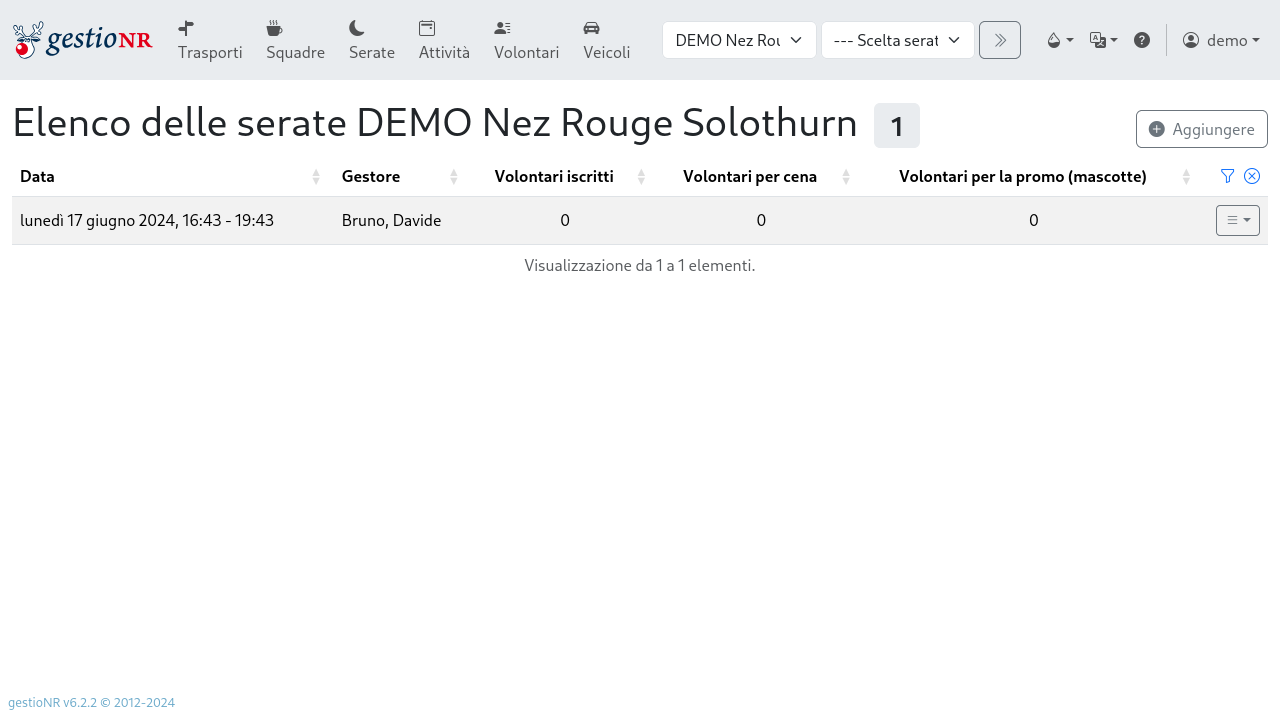Viewport: 1280px width, 720px height.
Task: Click the table filter funnel icon
Action: pos(1227,176)
